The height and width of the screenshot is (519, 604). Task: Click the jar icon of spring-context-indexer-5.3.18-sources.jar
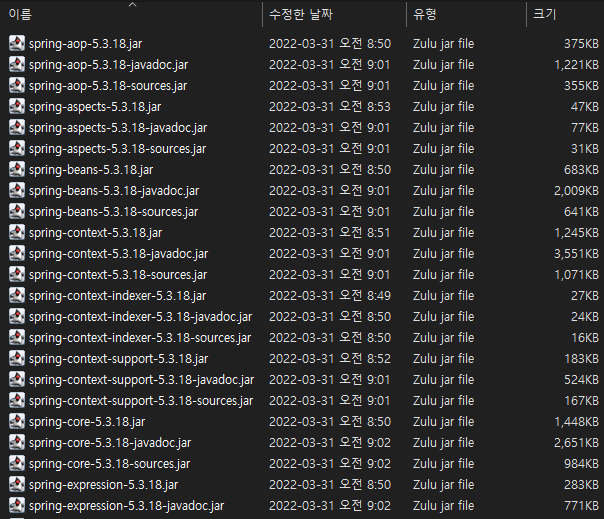(x=17, y=337)
